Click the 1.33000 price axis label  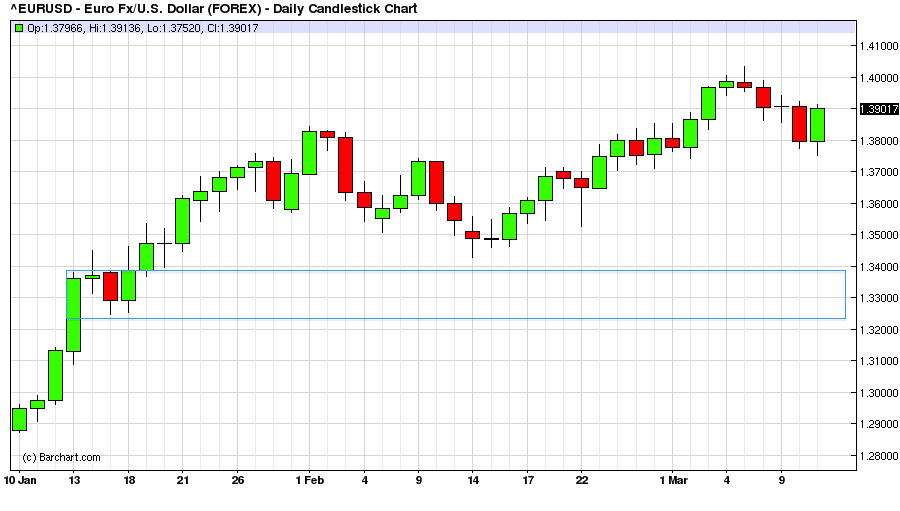[x=879, y=298]
